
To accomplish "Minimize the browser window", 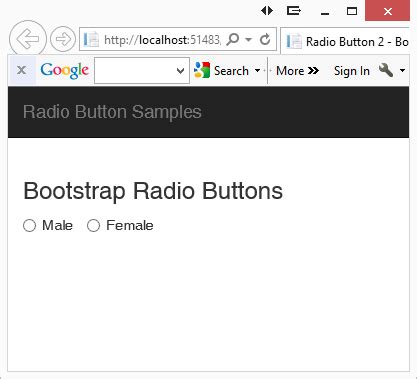I will (x=325, y=13).
